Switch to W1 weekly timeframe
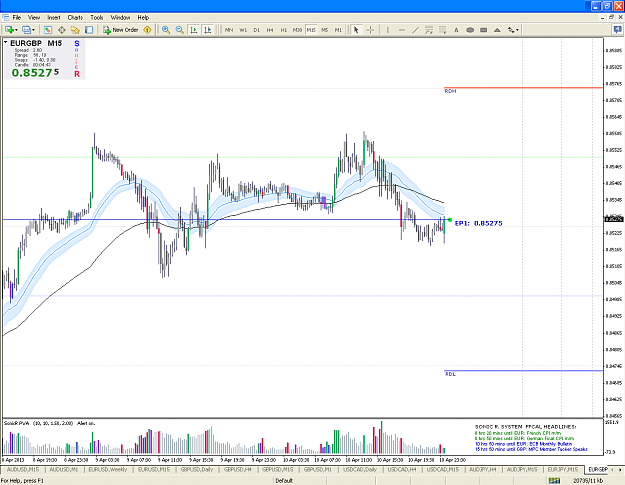Screen dimensions: 625x485 point(243,30)
